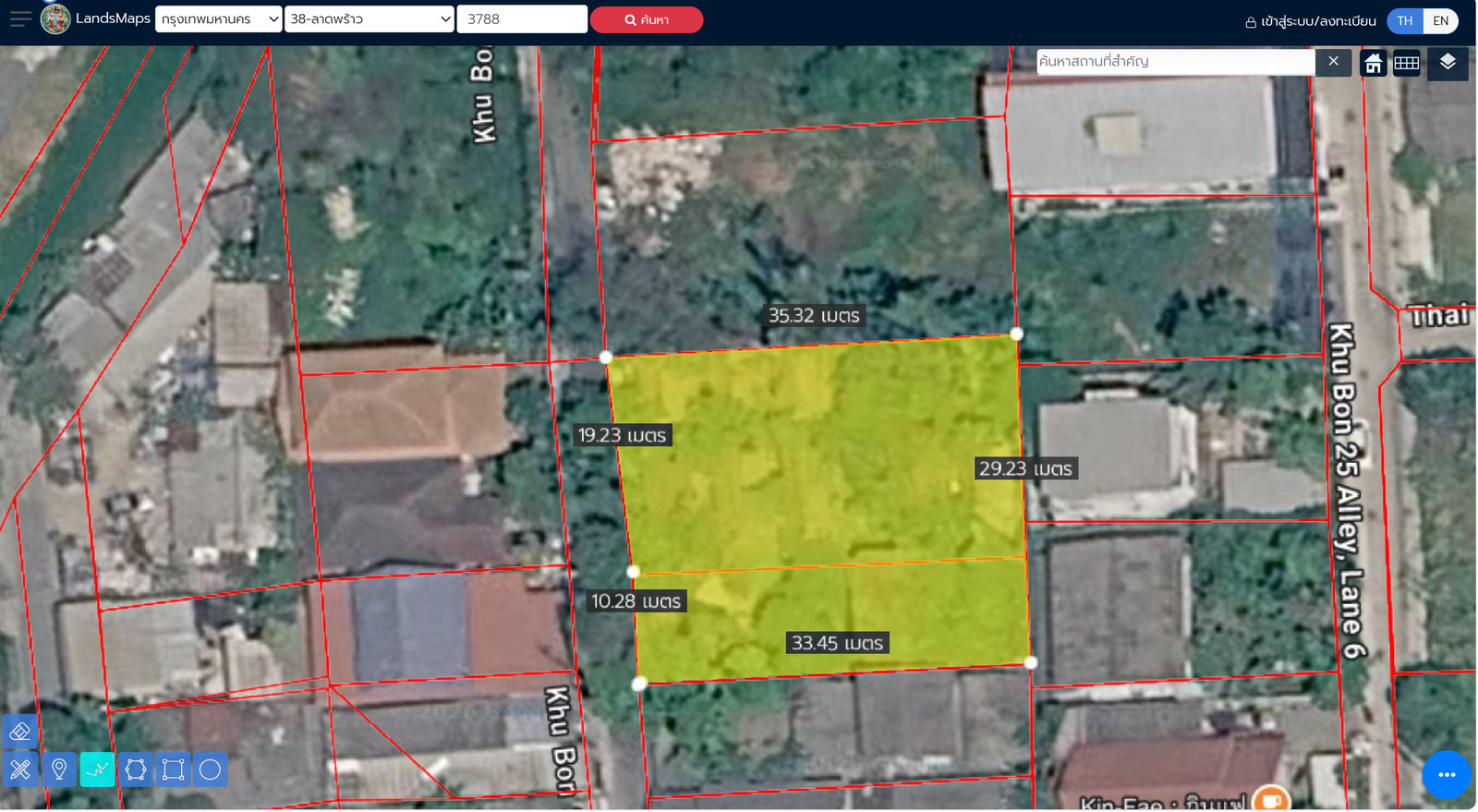
Task: Click the 10.28 เมตร measurement label
Action: coord(636,601)
